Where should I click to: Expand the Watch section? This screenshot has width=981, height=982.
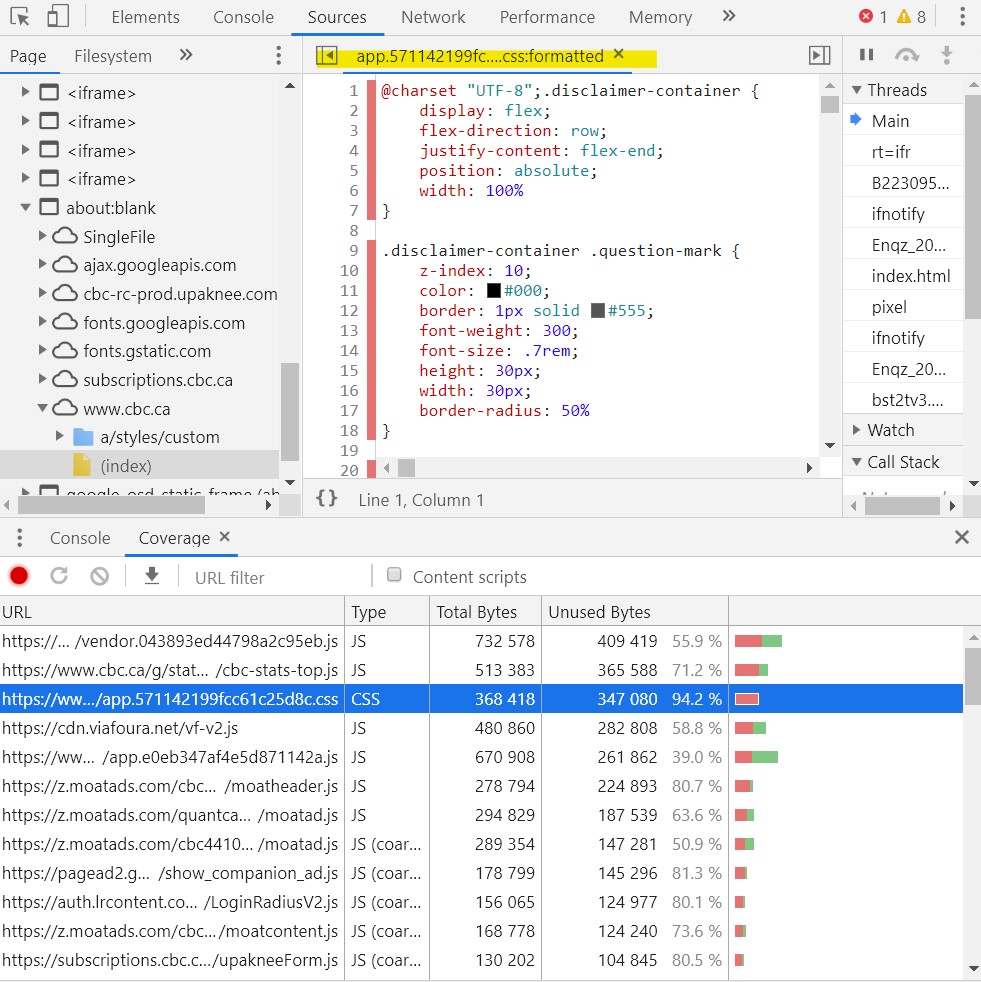[857, 430]
